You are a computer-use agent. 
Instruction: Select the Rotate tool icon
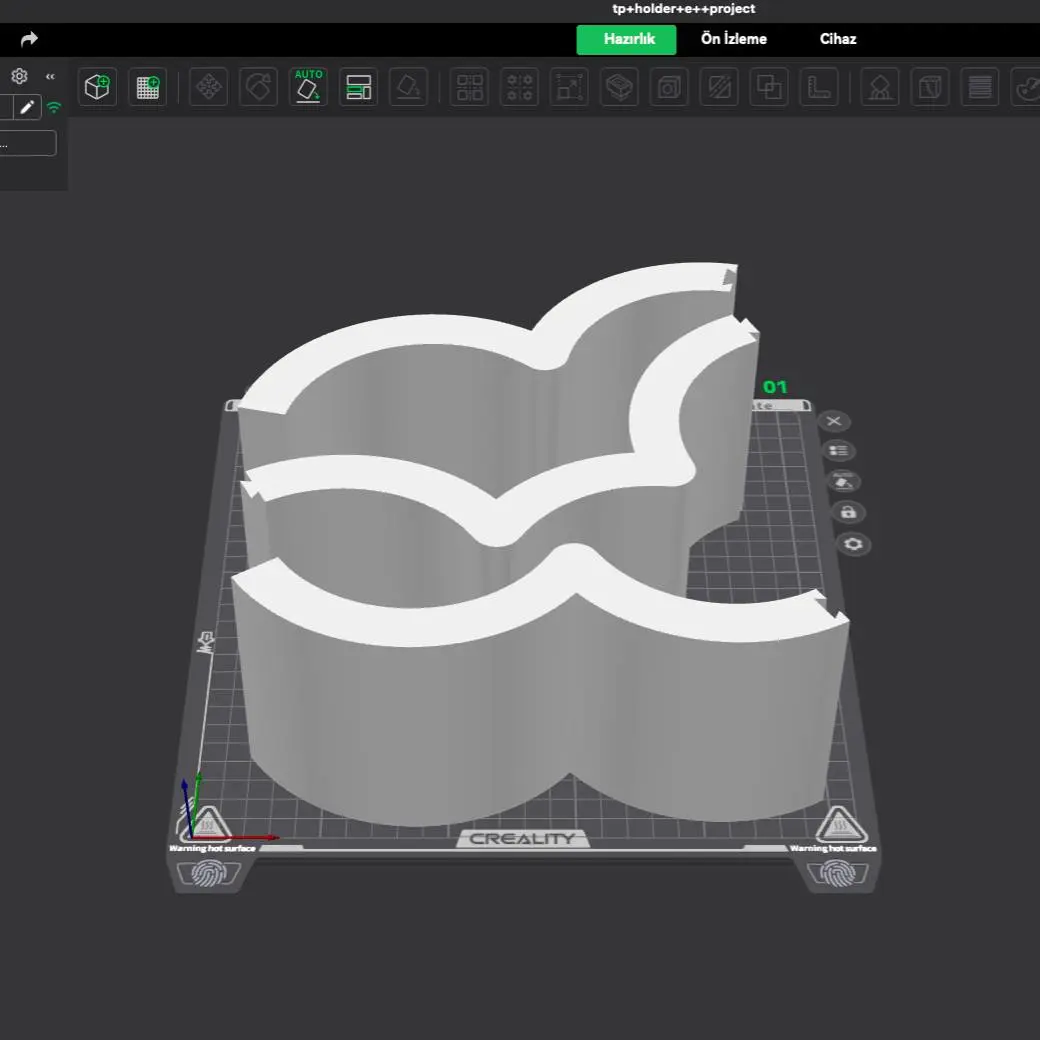(259, 87)
